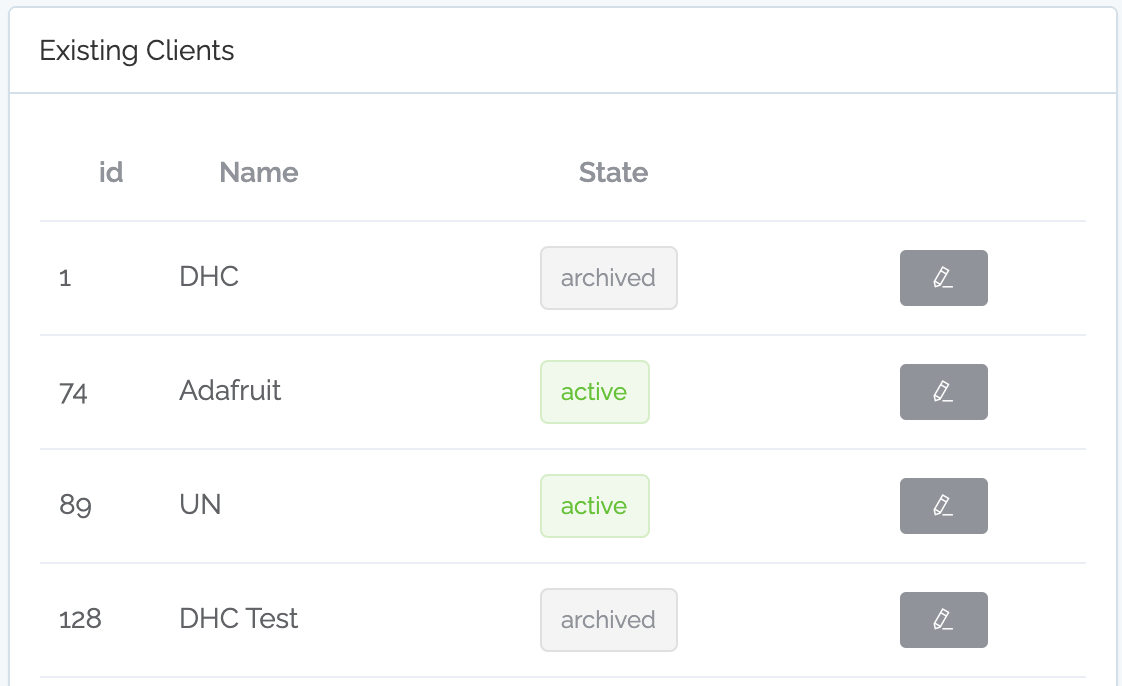This screenshot has height=686, width=1122.
Task: Click the Name column header
Action: 258,172
